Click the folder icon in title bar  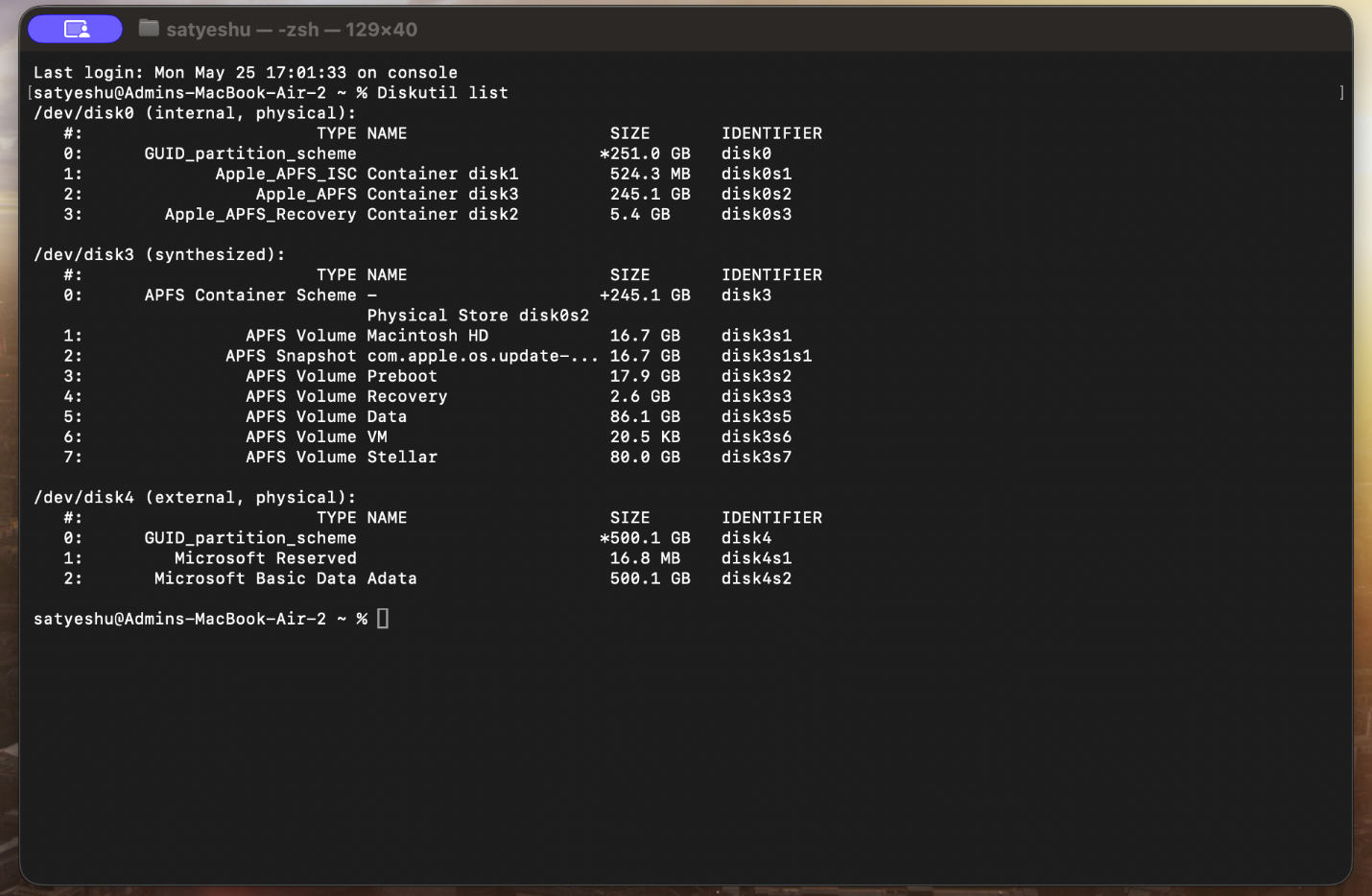pyautogui.click(x=148, y=28)
